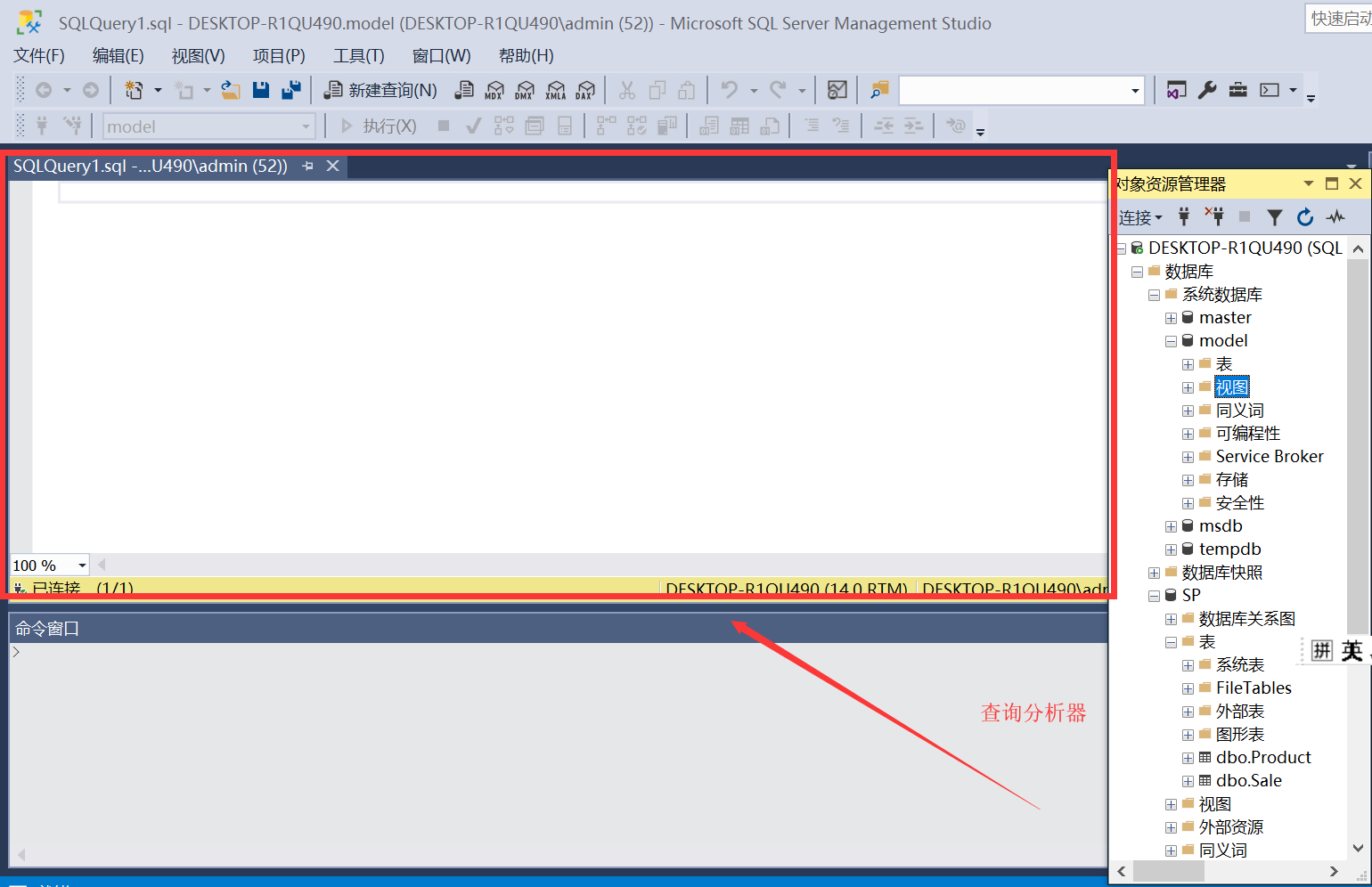Select the SP database node

click(x=1191, y=595)
